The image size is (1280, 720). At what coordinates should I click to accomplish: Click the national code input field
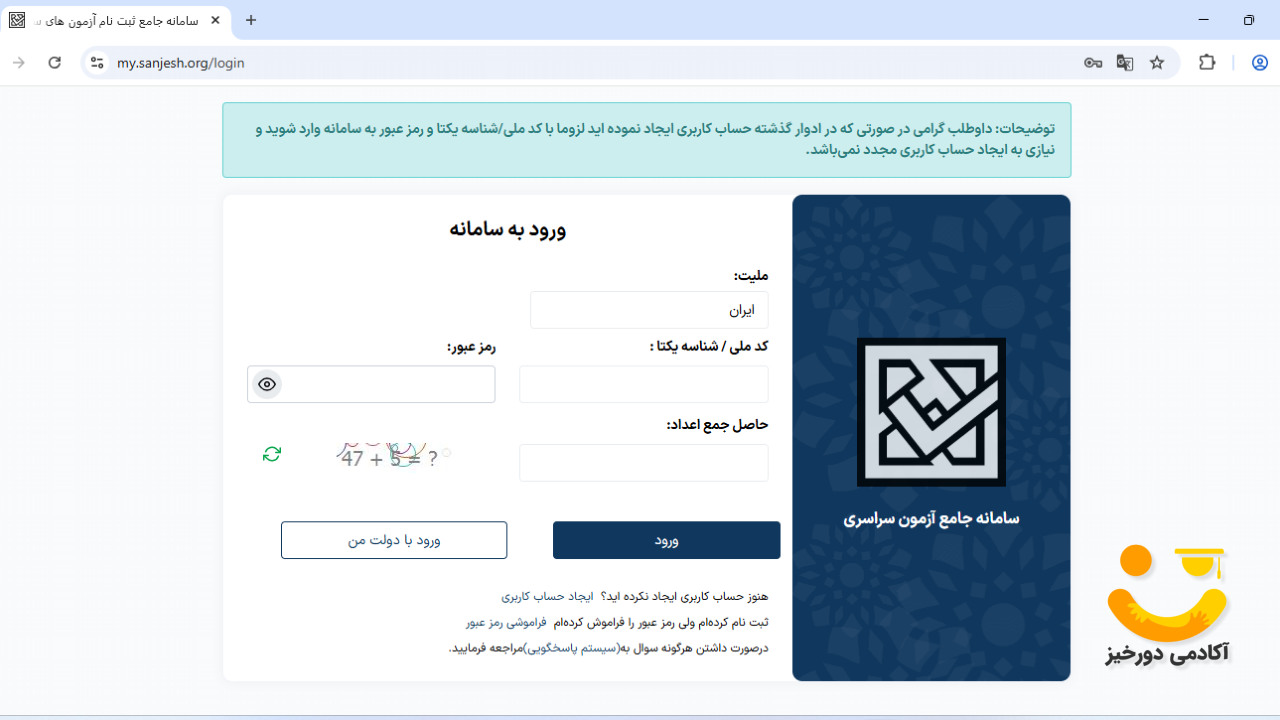click(643, 384)
